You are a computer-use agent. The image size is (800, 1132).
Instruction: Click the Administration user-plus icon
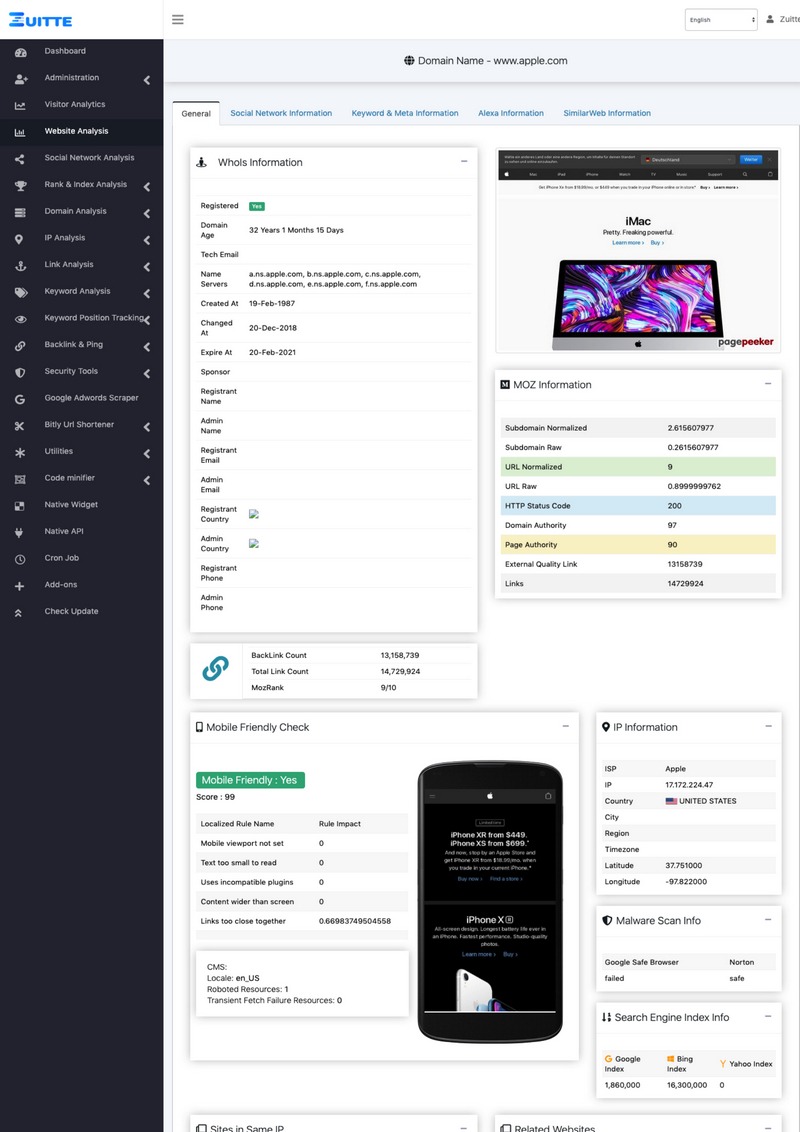(20, 79)
